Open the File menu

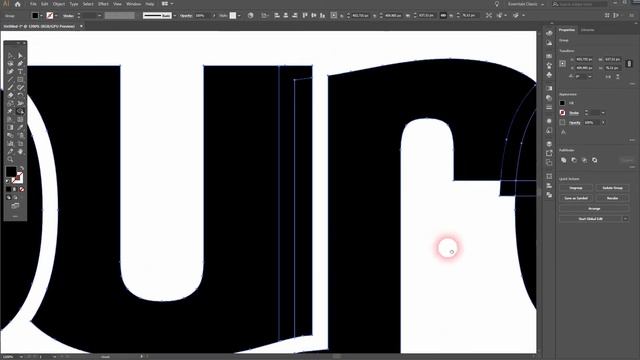[33, 4]
